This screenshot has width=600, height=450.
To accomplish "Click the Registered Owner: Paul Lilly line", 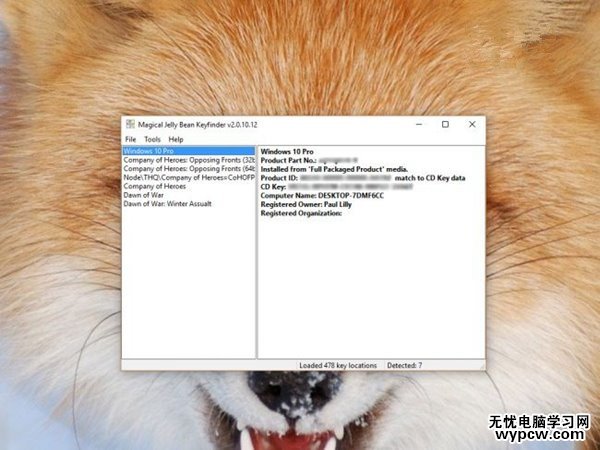I will (x=306, y=204).
